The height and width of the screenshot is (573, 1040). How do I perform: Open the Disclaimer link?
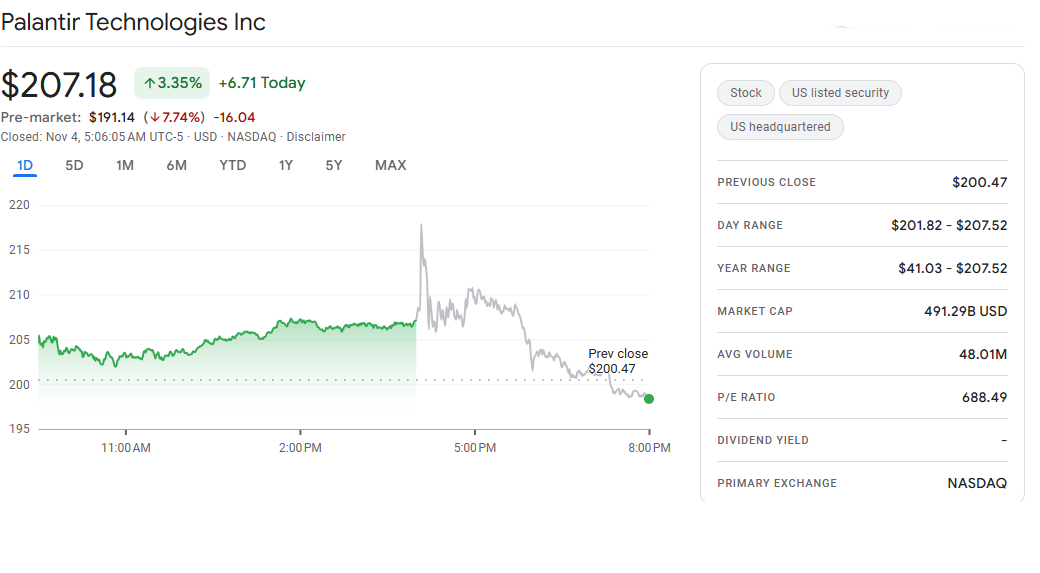(316, 137)
